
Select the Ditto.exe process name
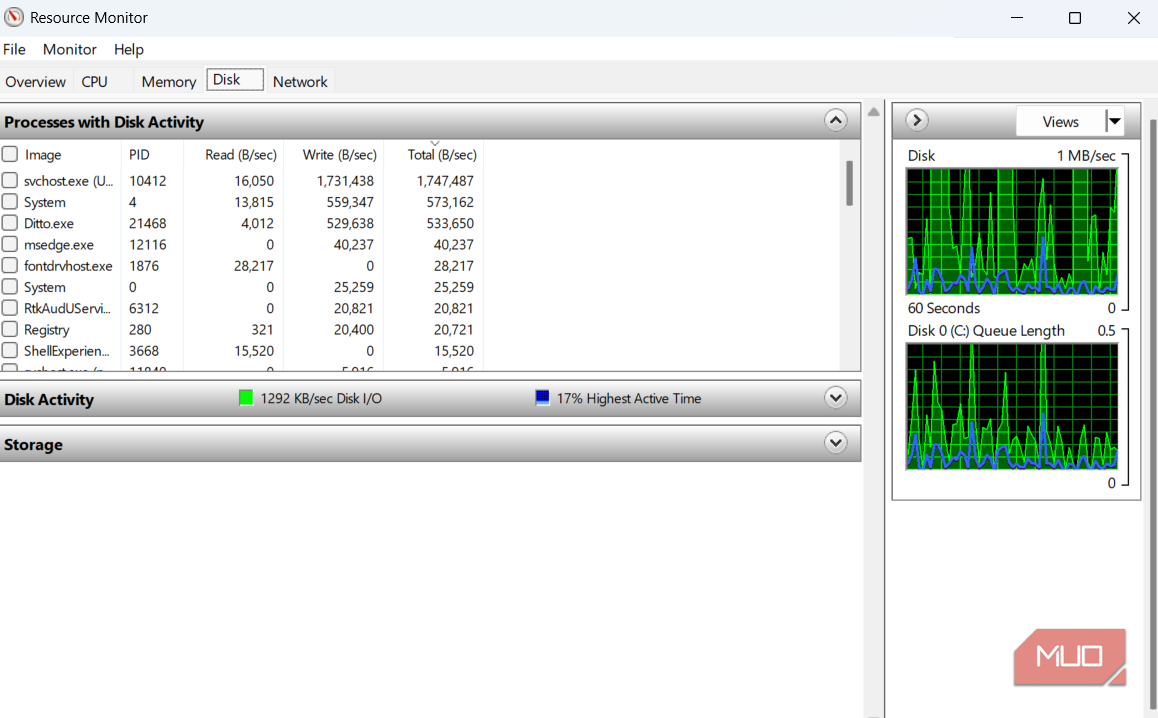49,223
